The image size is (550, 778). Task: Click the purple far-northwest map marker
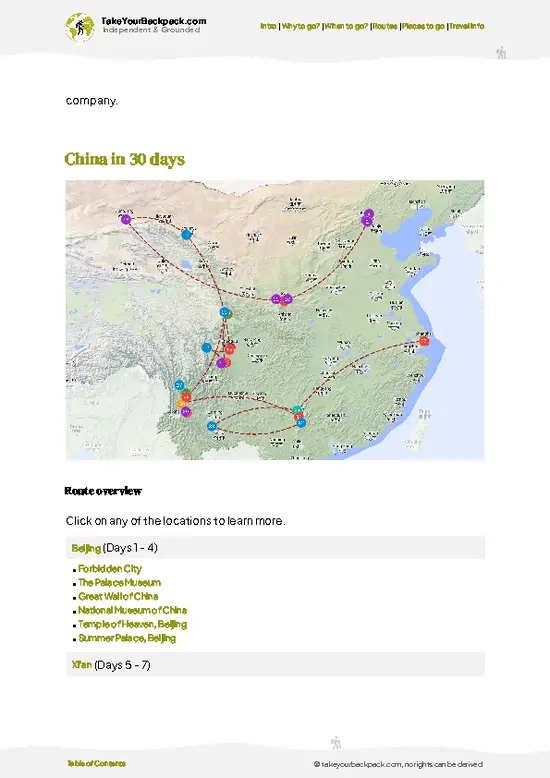tap(126, 219)
